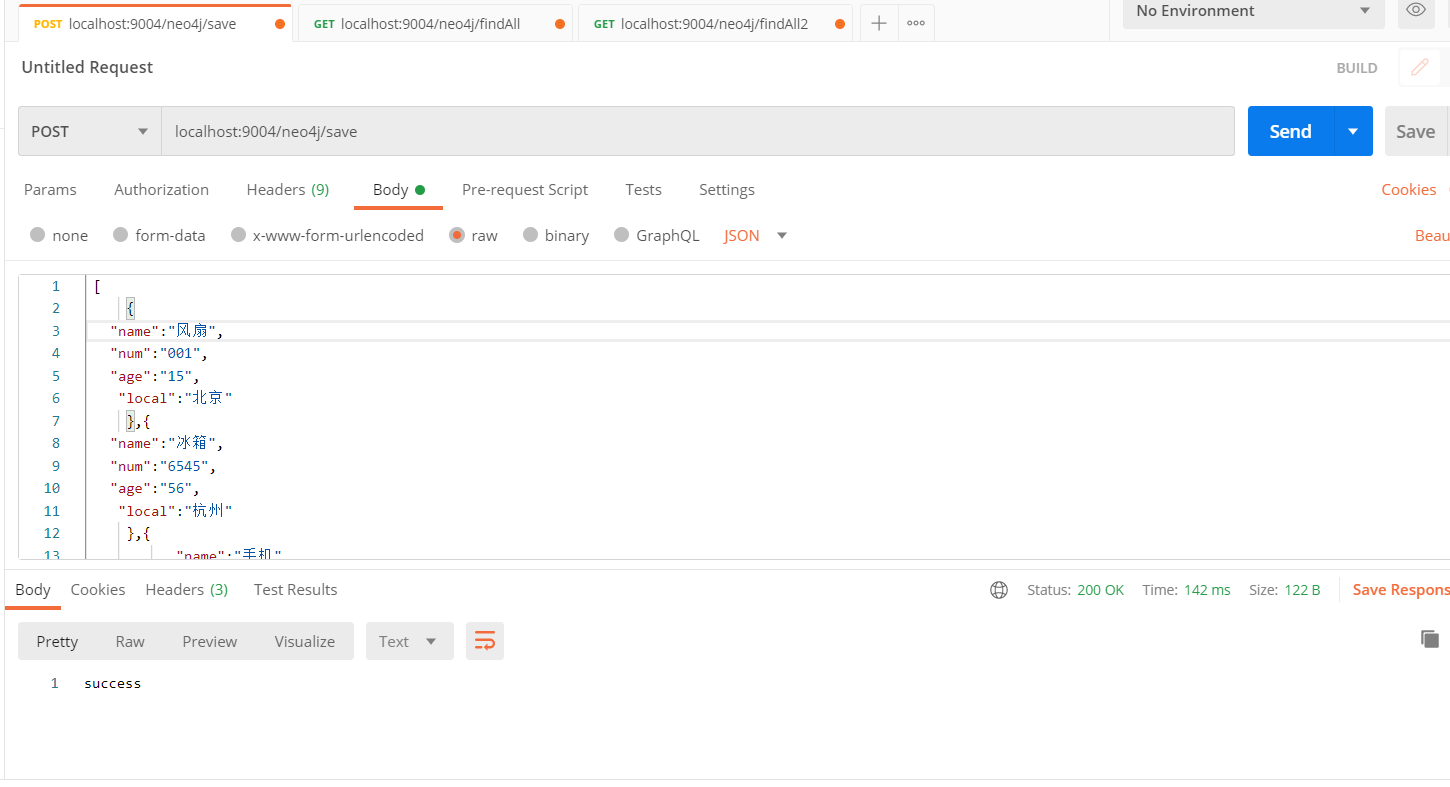The height and width of the screenshot is (787, 1450).
Task: Open the No Environment selector
Action: tap(1253, 11)
